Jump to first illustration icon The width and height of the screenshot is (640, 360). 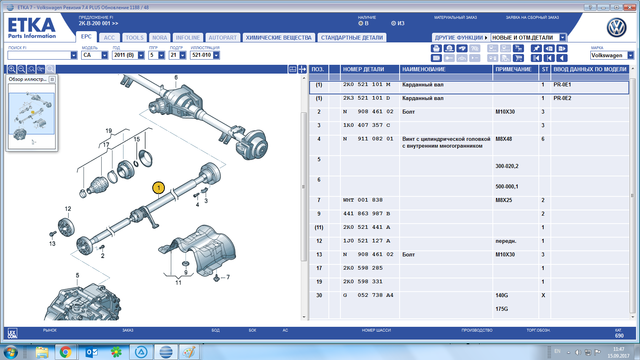pyautogui.click(x=536, y=58)
